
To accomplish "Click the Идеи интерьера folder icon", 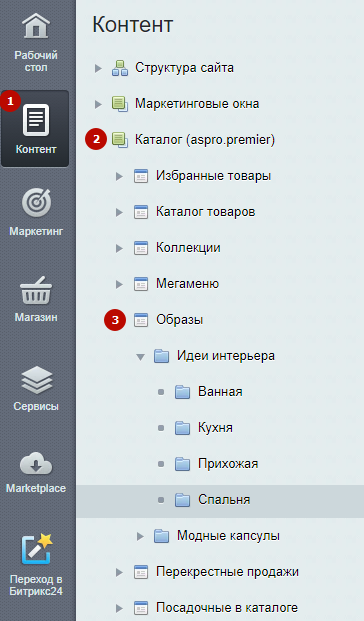I will pyautogui.click(x=161, y=356).
